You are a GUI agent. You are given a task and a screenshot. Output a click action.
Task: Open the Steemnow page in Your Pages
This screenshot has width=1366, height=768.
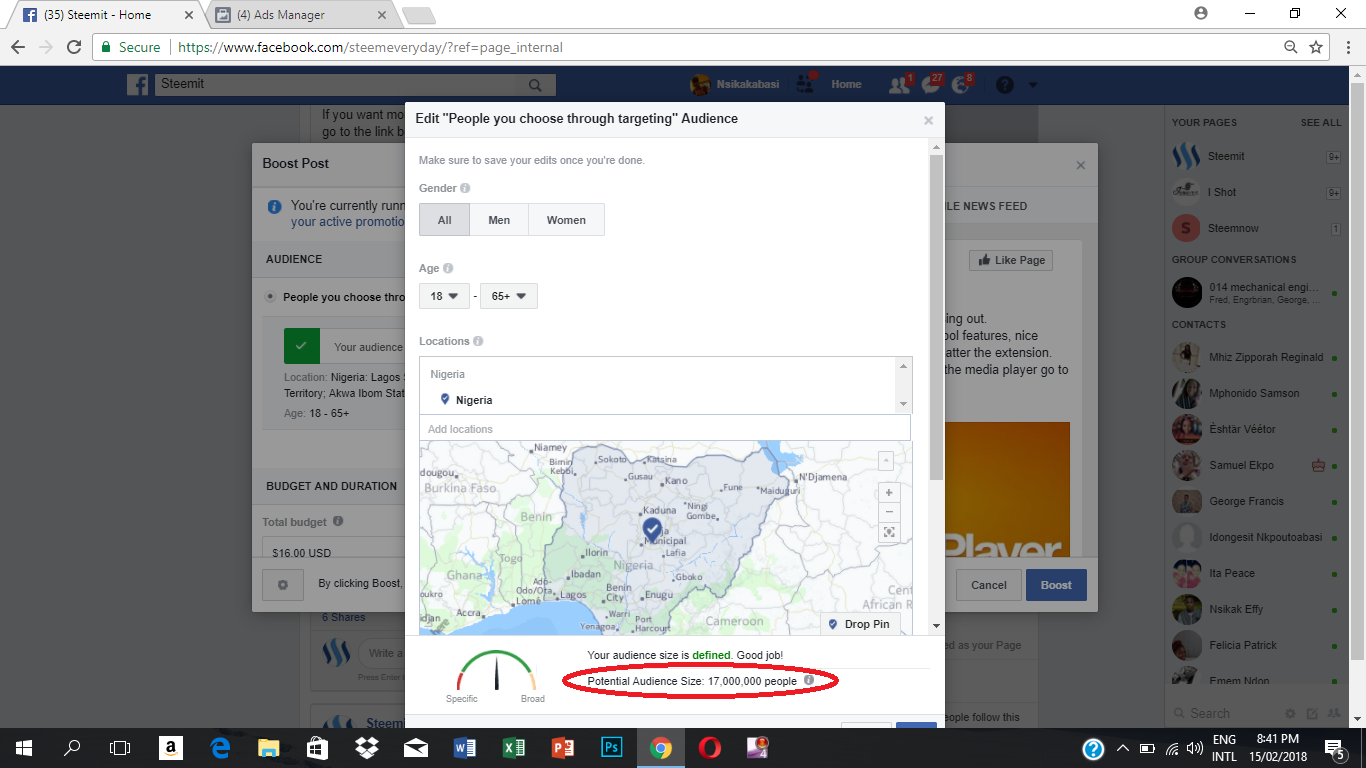[x=1257, y=228]
